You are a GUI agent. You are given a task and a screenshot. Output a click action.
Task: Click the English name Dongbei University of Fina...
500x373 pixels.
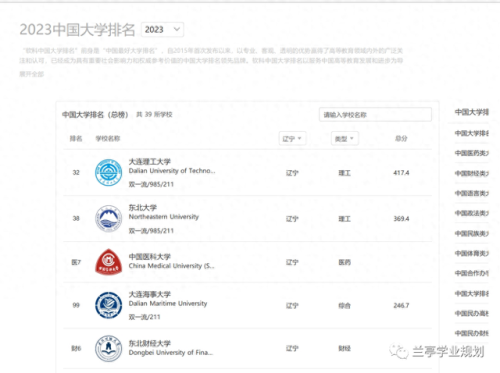point(171,352)
